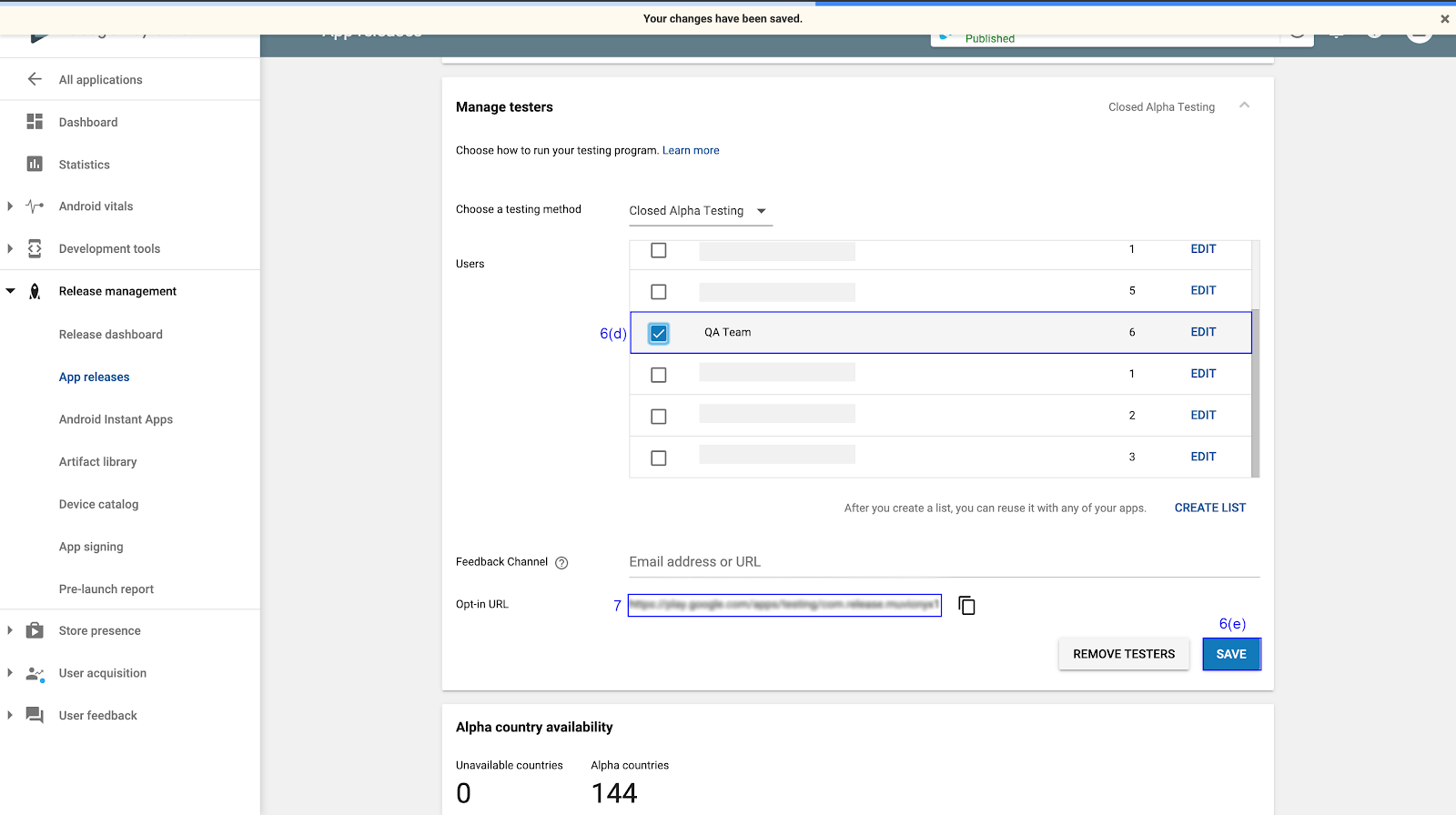Screen dimensions: 1456x815
Task: Click the User feedback chat icon
Action: point(35,715)
